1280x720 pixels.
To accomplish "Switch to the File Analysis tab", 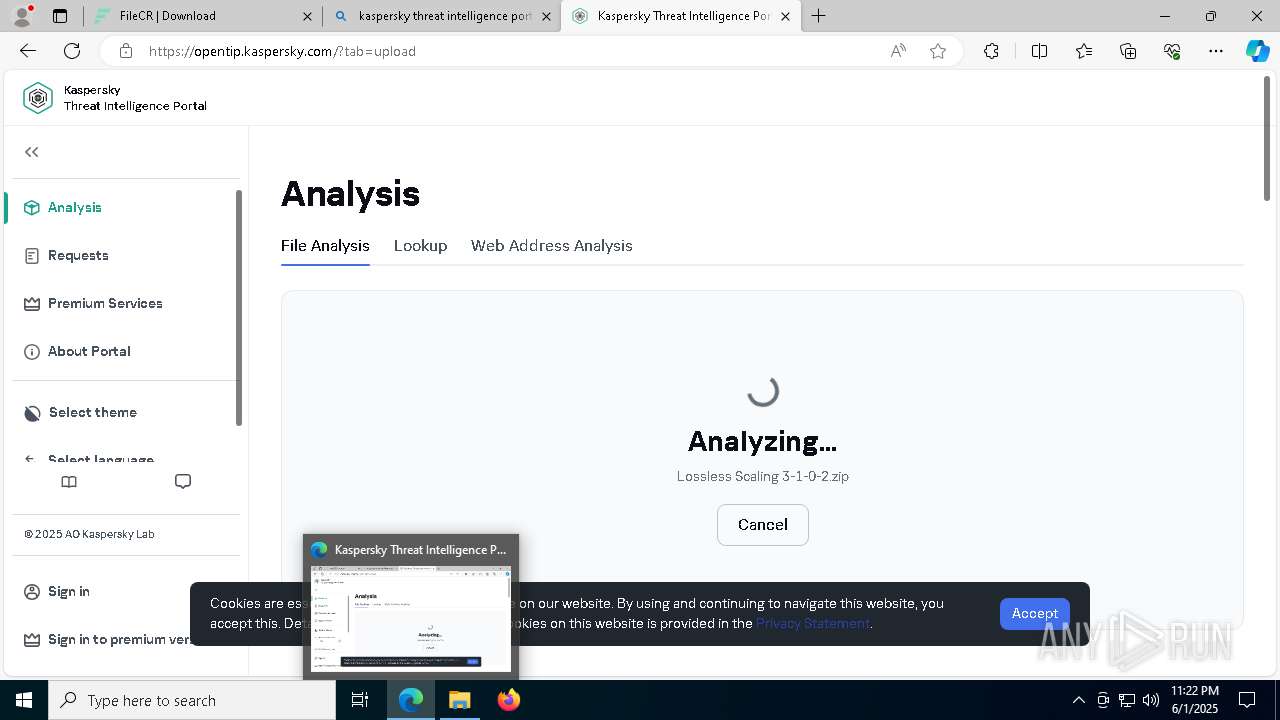I will coord(325,245).
